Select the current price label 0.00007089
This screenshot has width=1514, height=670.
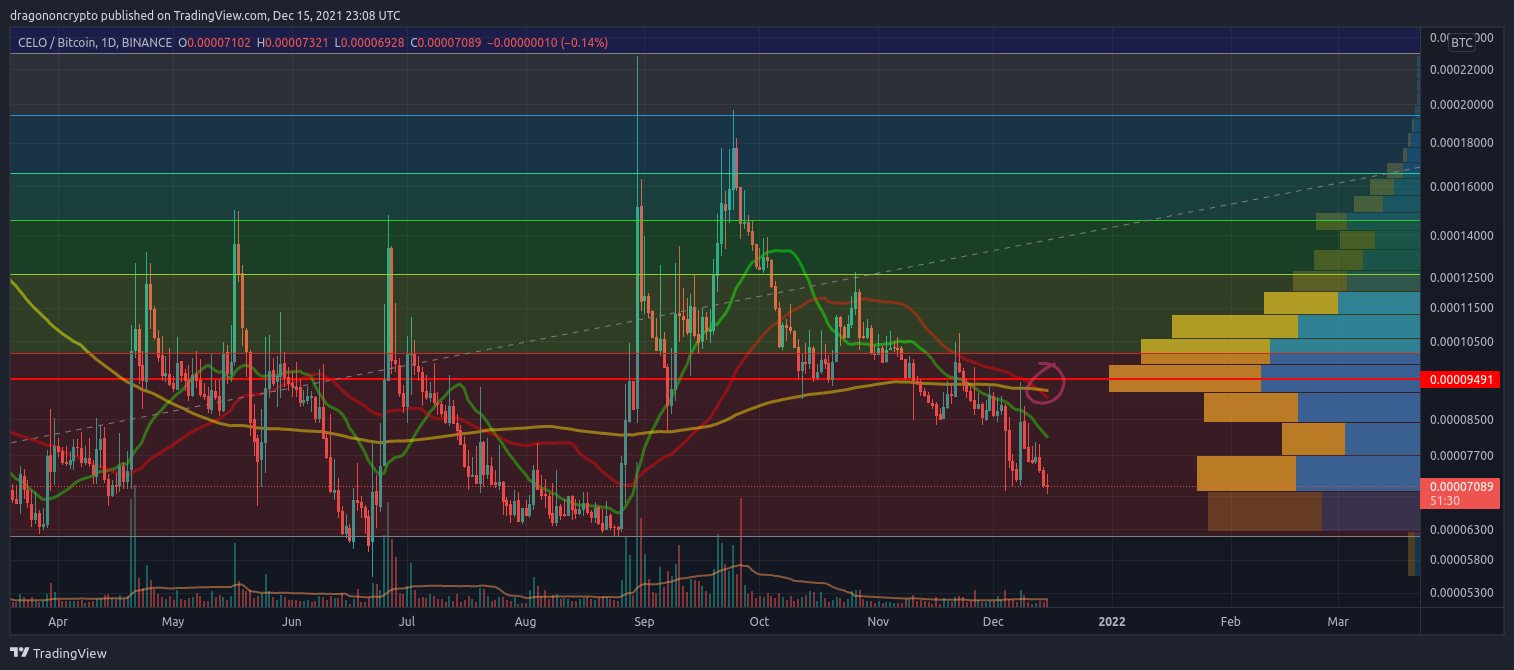coord(1461,487)
